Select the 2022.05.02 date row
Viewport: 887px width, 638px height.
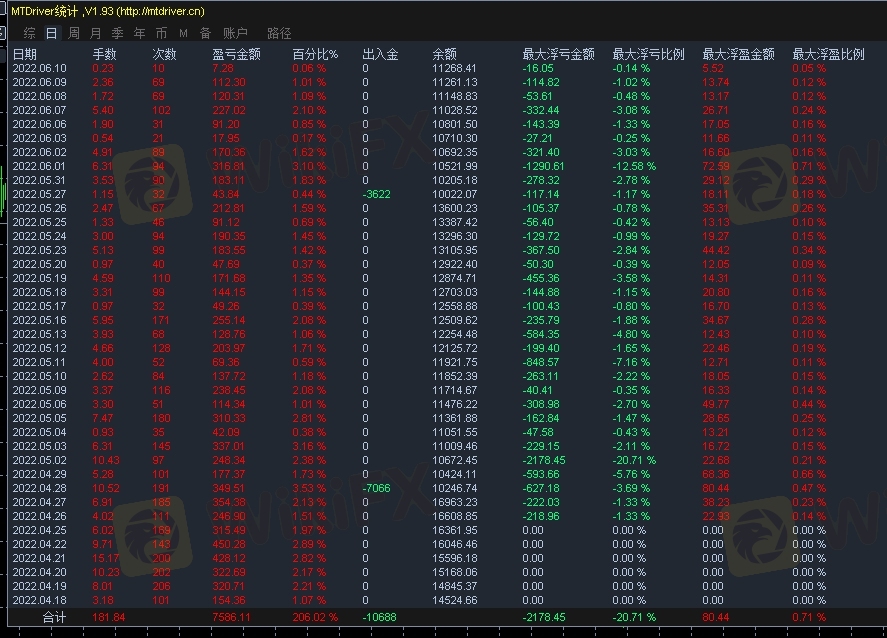click(39, 460)
